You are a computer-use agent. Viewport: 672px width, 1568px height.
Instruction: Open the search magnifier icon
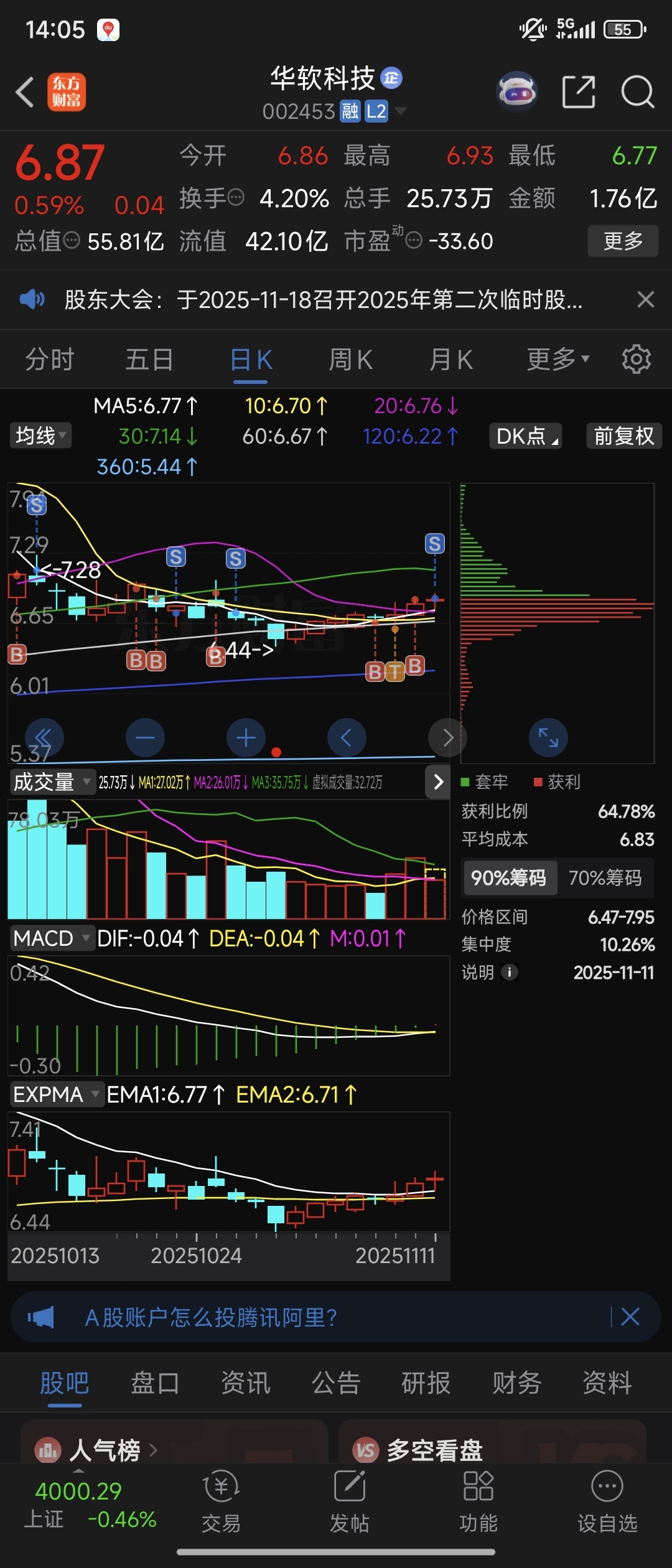638,92
